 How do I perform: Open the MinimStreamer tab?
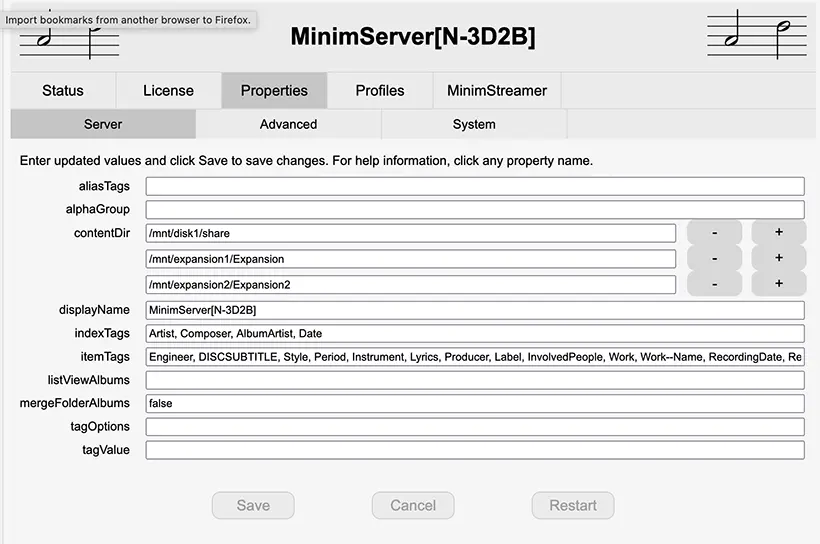[x=497, y=90]
